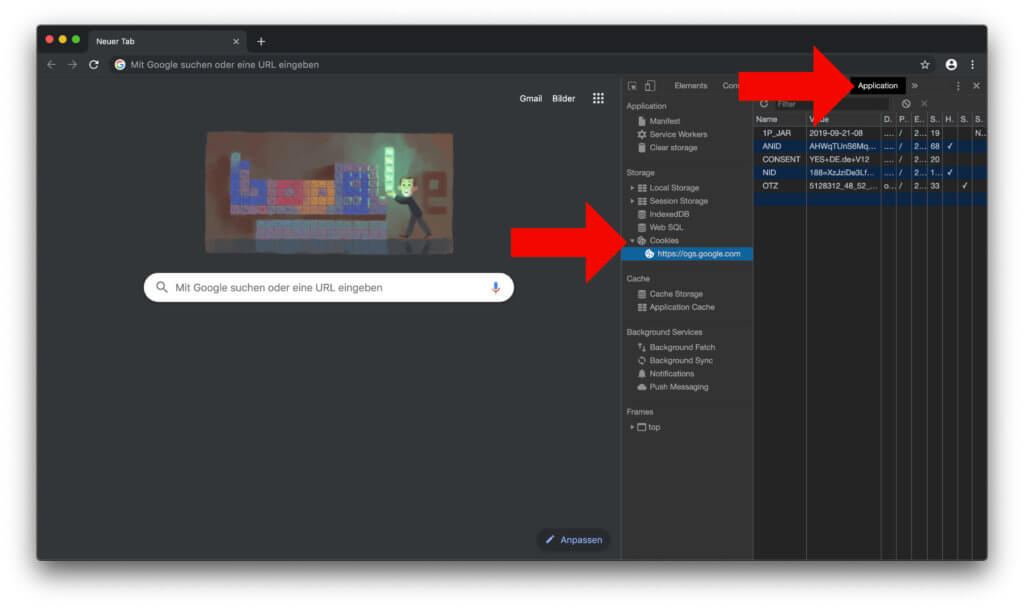1024x609 pixels.
Task: Switch to the Elements tab in DevTools
Action: pos(690,86)
